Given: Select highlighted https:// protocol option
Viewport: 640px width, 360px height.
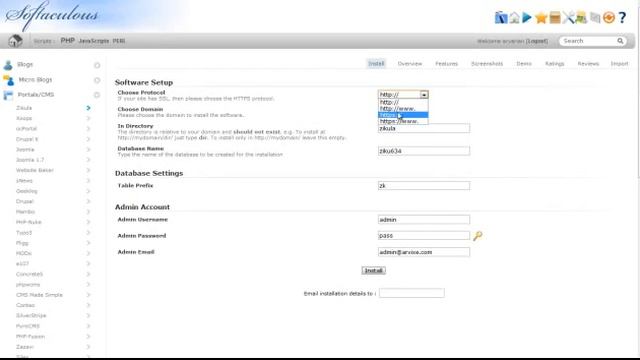Looking at the screenshot, I should [403, 115].
